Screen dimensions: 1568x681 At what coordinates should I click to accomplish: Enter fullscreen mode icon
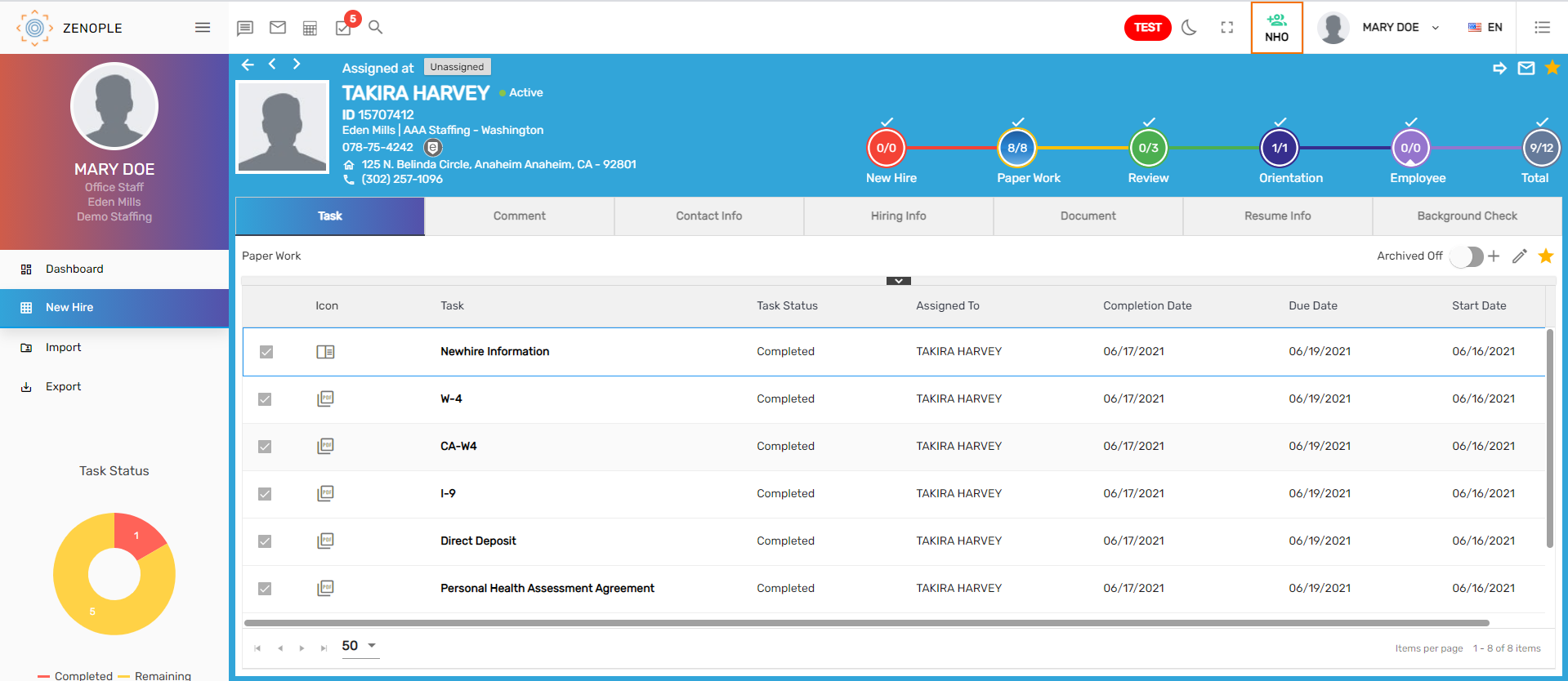(1226, 27)
